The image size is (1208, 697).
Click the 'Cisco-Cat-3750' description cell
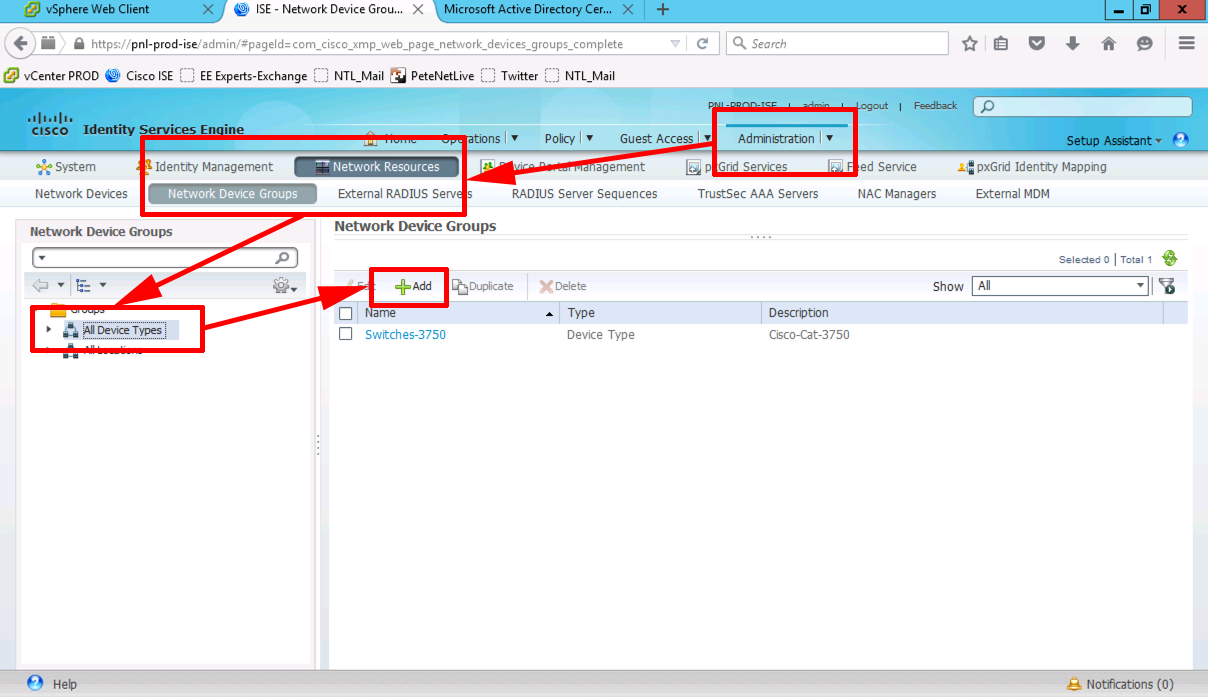(x=809, y=335)
